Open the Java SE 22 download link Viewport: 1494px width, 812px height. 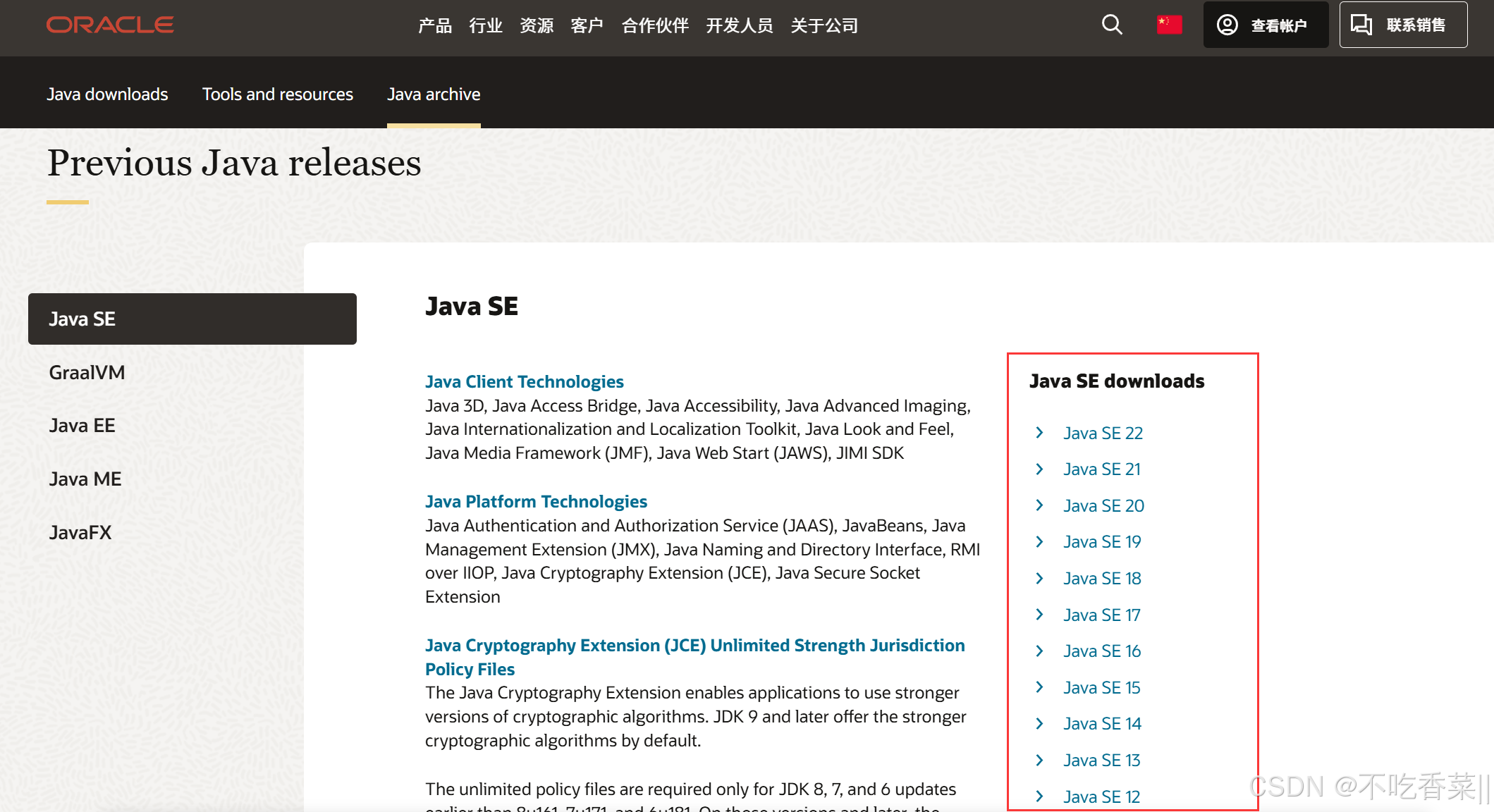click(x=1103, y=433)
